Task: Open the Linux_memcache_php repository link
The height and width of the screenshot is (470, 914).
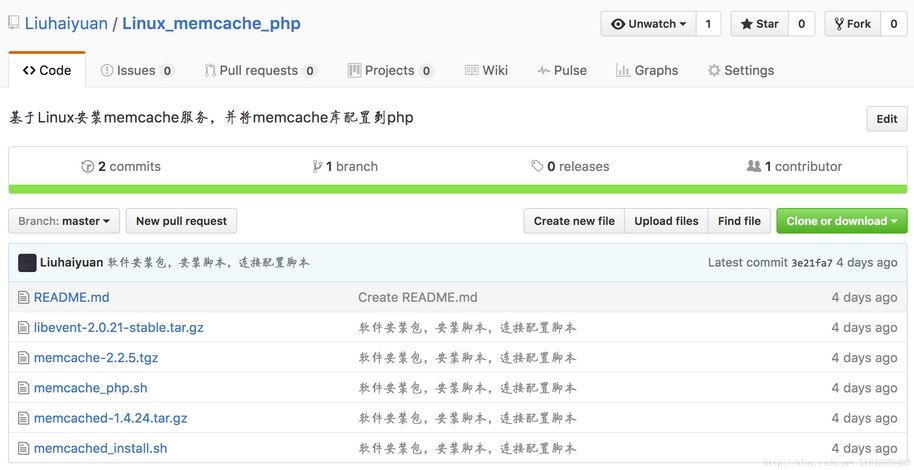Action: 212,24
